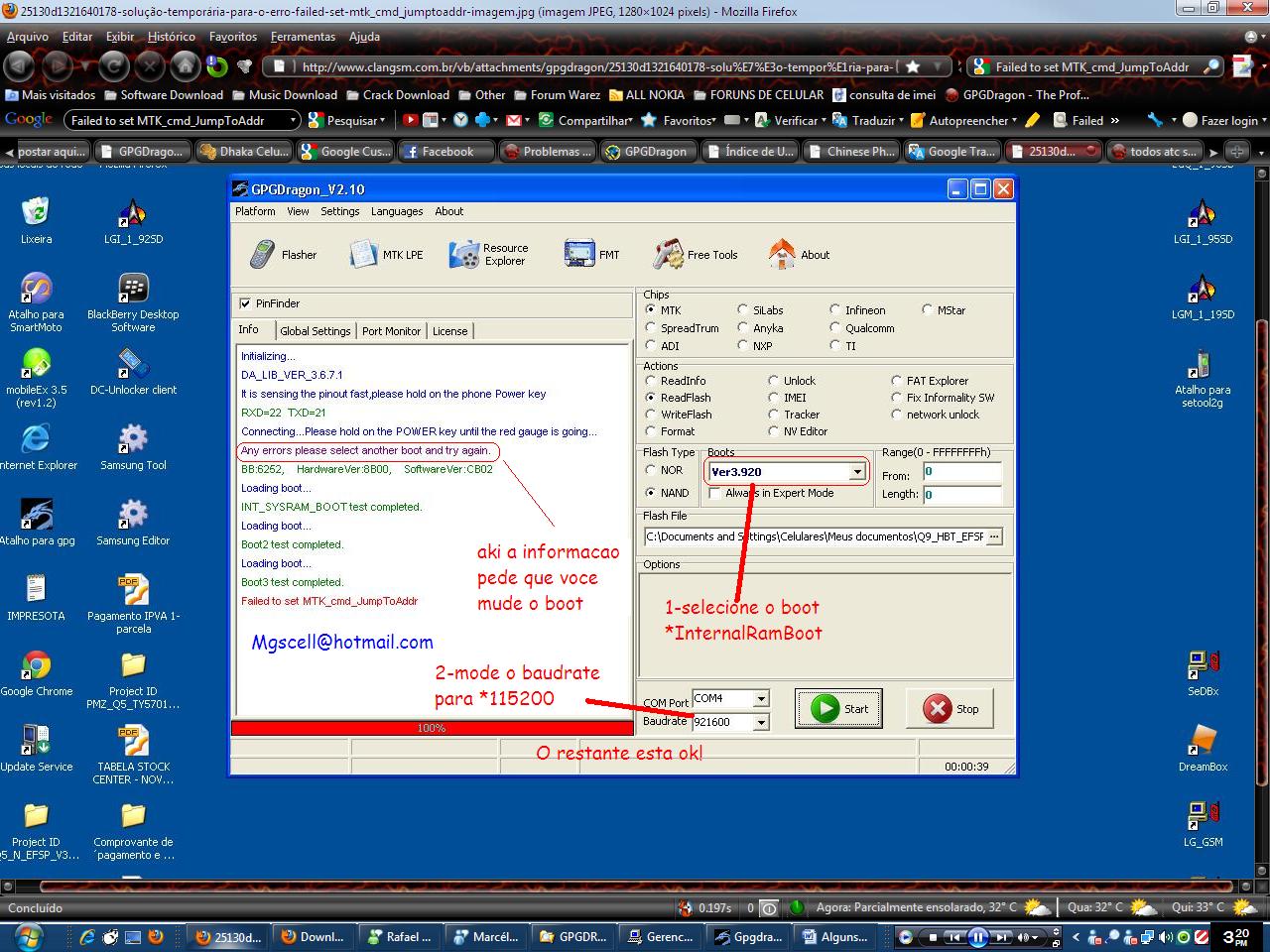
Task: Expand the Pesquisar dropdown arrow
Action: coord(383,121)
